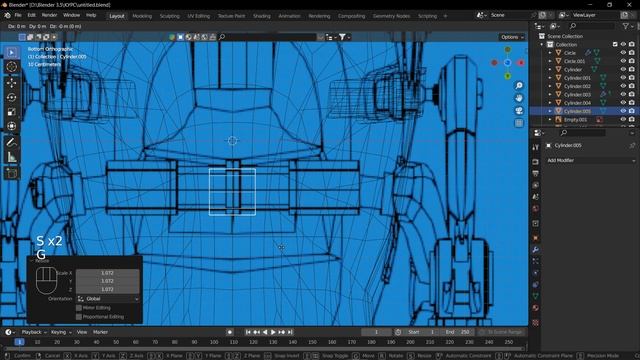Viewport: 640px width, 360px height.
Task: Open the Keying dropdown in timeline
Action: pyautogui.click(x=60, y=332)
